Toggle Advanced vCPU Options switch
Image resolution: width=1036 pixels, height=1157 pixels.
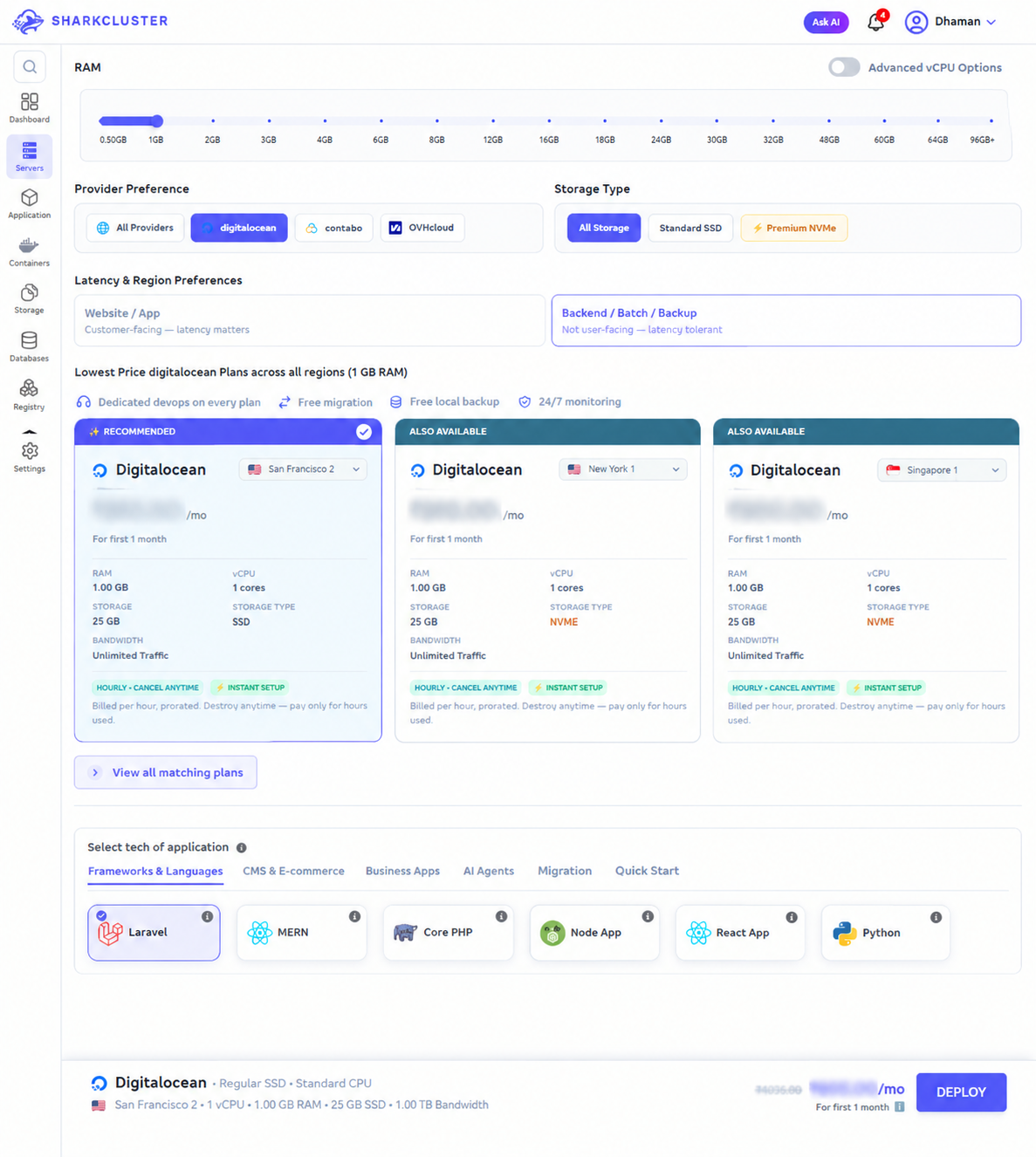point(844,67)
